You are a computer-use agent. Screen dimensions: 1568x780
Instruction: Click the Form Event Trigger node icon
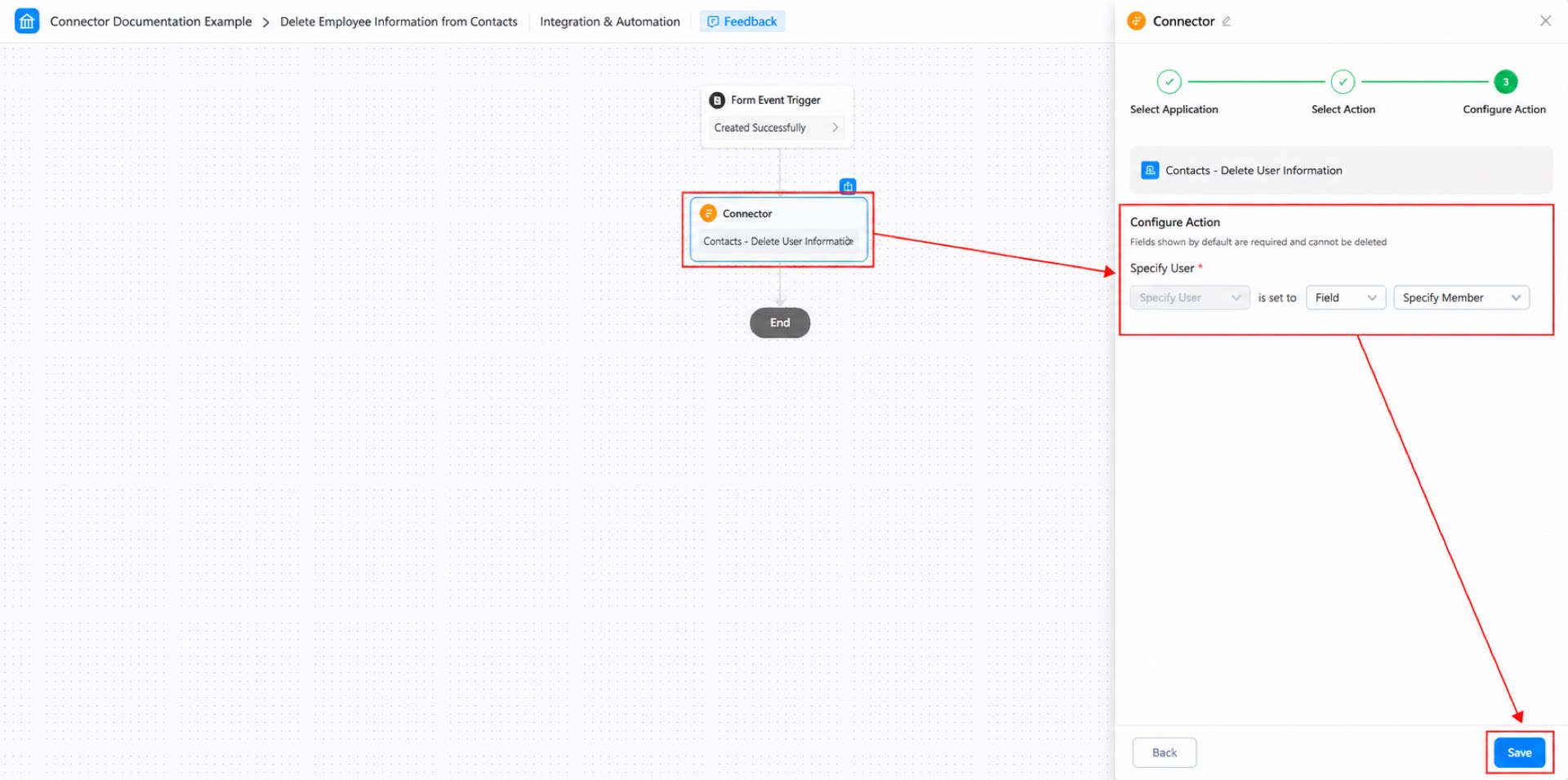tap(717, 100)
